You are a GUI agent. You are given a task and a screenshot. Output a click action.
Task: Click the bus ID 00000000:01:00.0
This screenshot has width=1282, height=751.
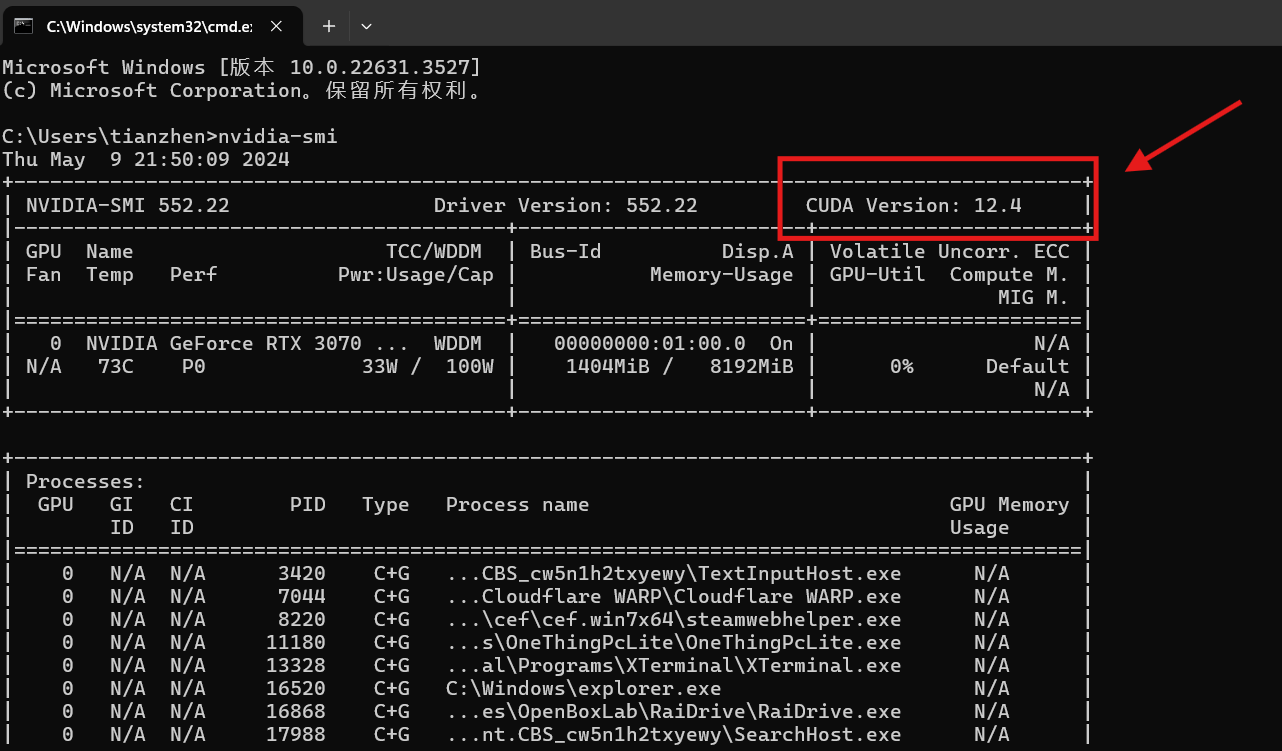click(x=650, y=344)
